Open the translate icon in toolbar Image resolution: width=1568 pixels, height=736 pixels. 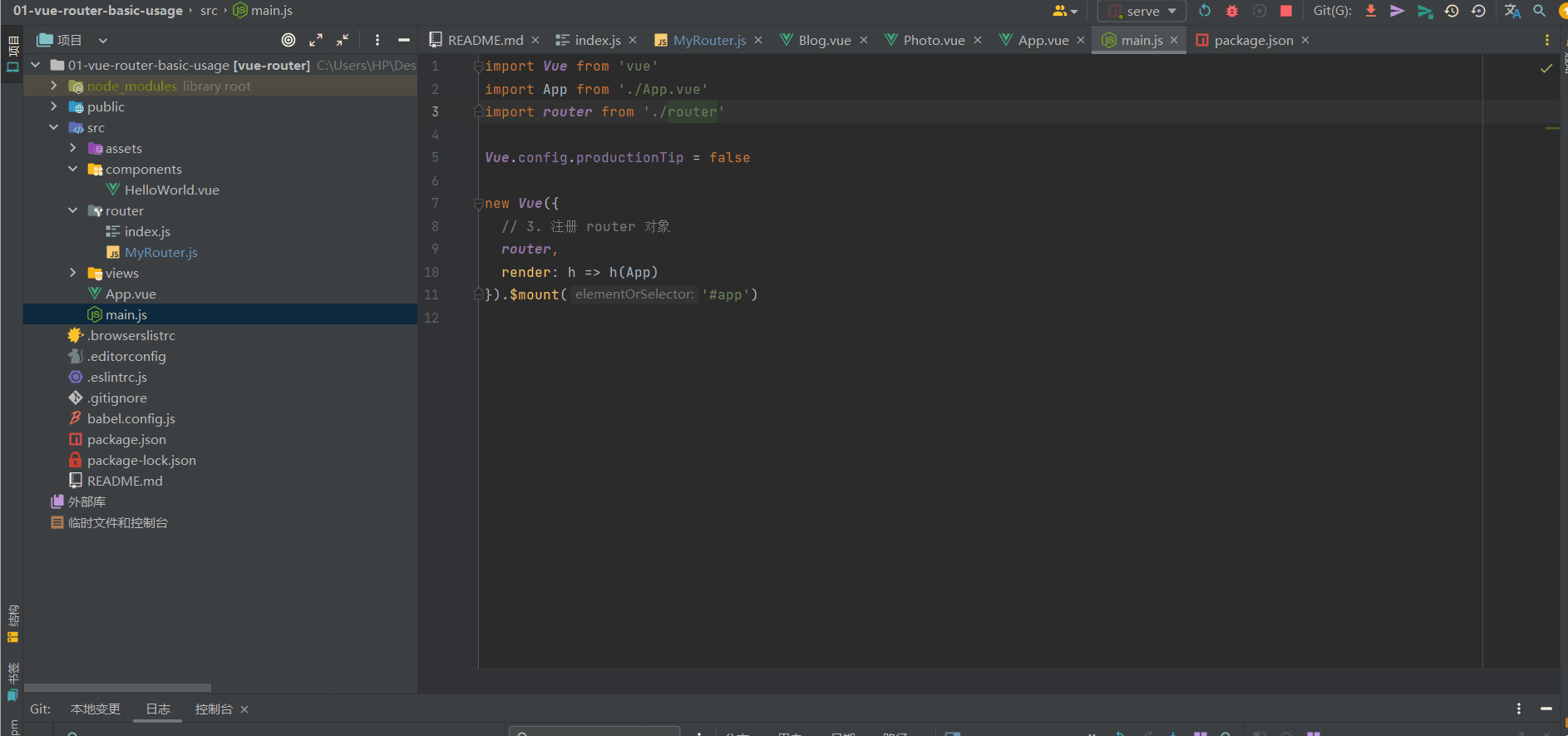click(1512, 11)
